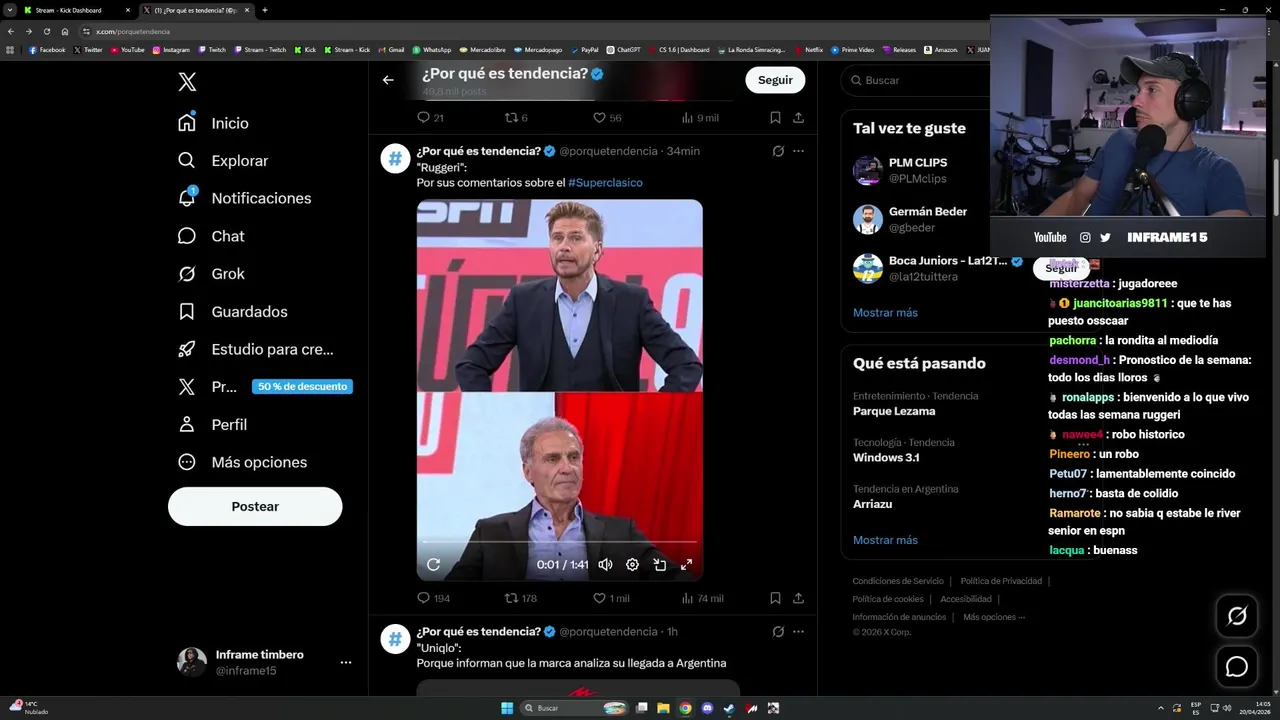1280x720 pixels.
Task: Open Más opciones in the sidebar
Action: pos(242,462)
